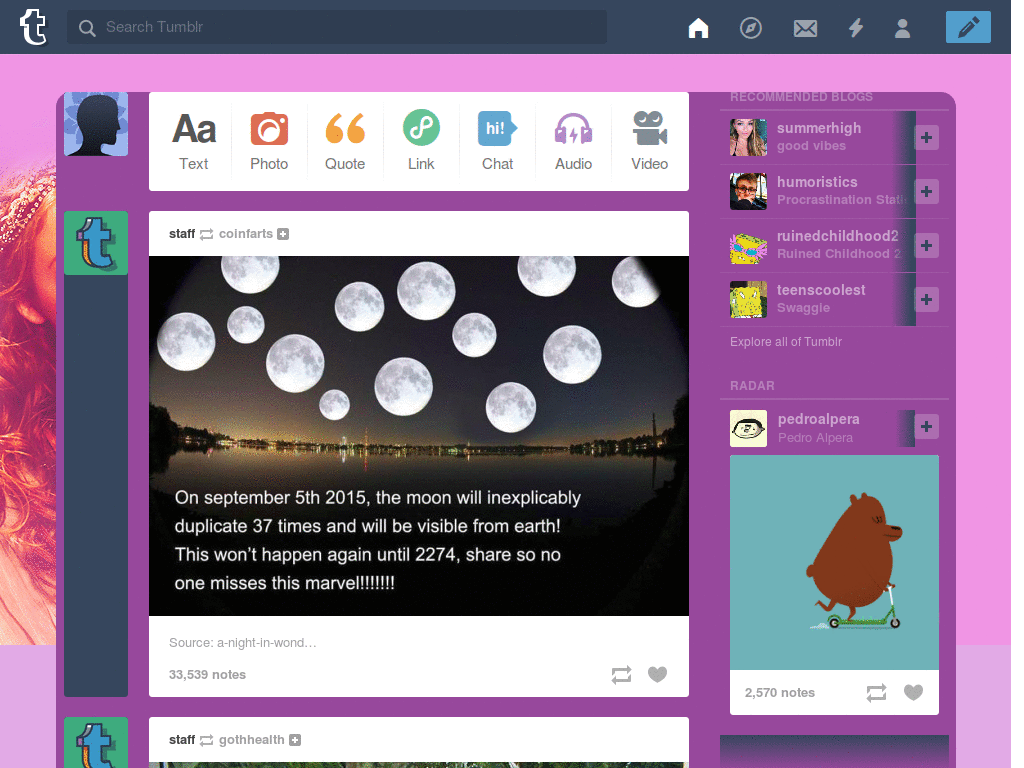Image resolution: width=1024 pixels, height=768 pixels.
Task: Follow summerhigh with plus button
Action: click(926, 137)
